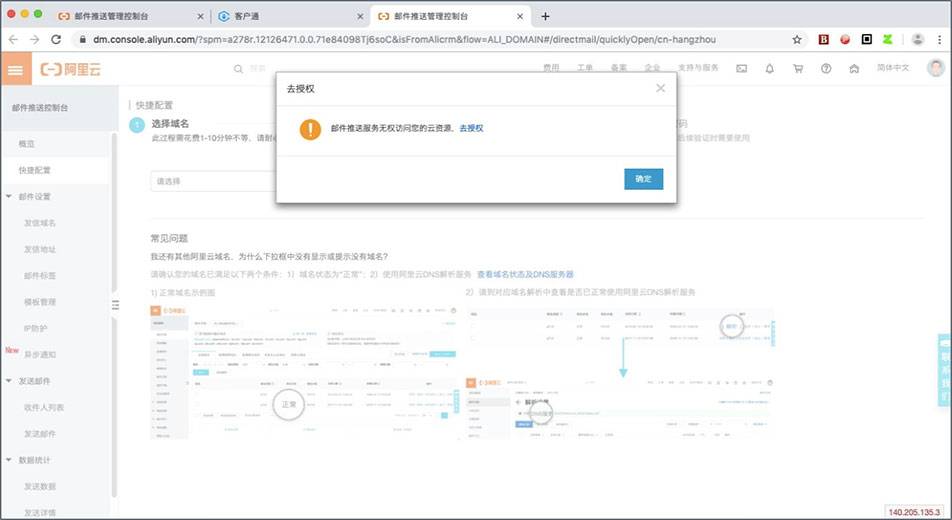The width and height of the screenshot is (952, 520).
Task: Select 发信域名 in the sidebar
Action: pos(40,222)
